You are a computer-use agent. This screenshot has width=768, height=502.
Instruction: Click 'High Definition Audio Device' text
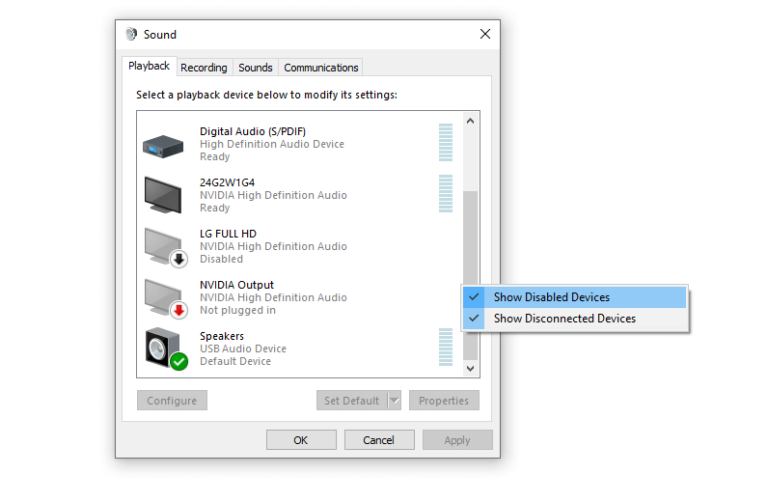(x=272, y=144)
